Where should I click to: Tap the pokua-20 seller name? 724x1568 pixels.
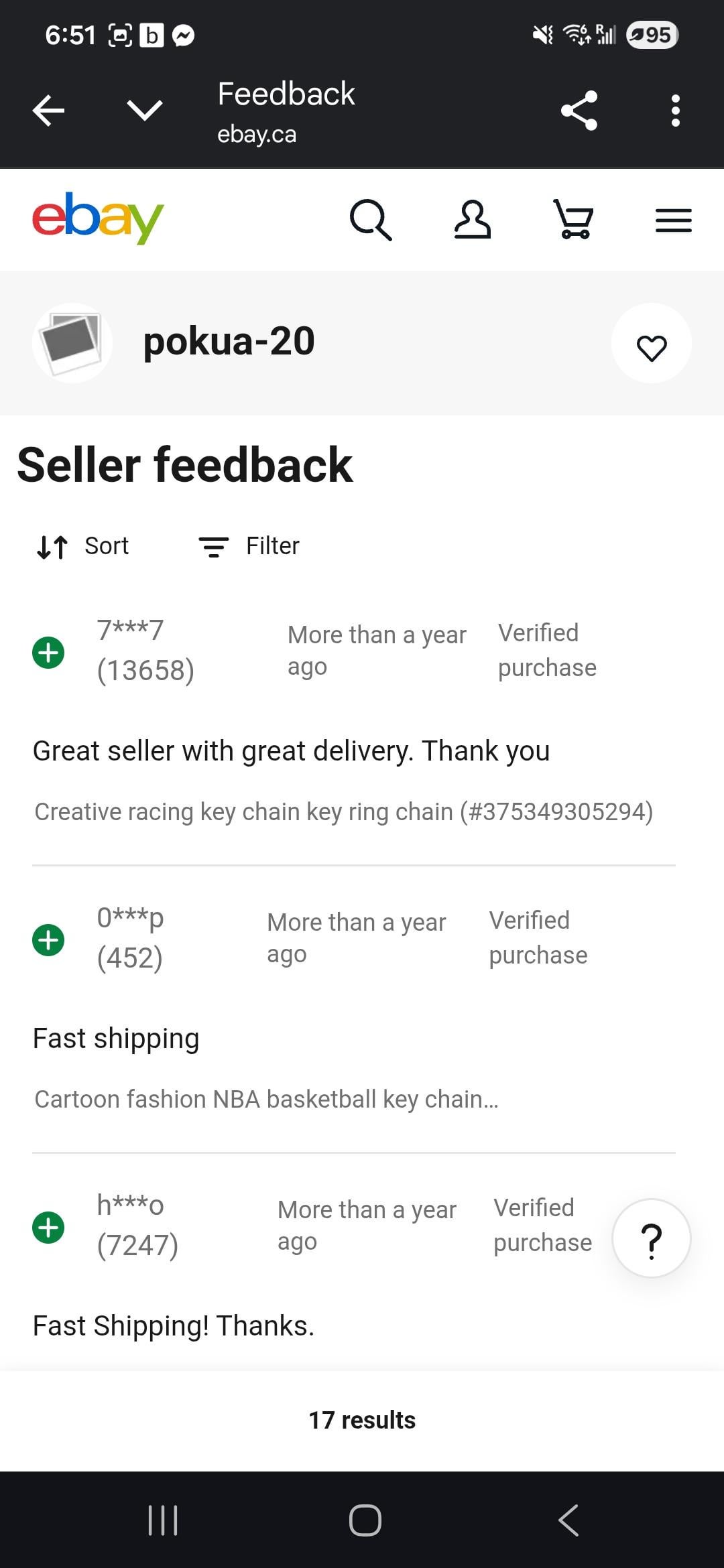[x=229, y=341]
